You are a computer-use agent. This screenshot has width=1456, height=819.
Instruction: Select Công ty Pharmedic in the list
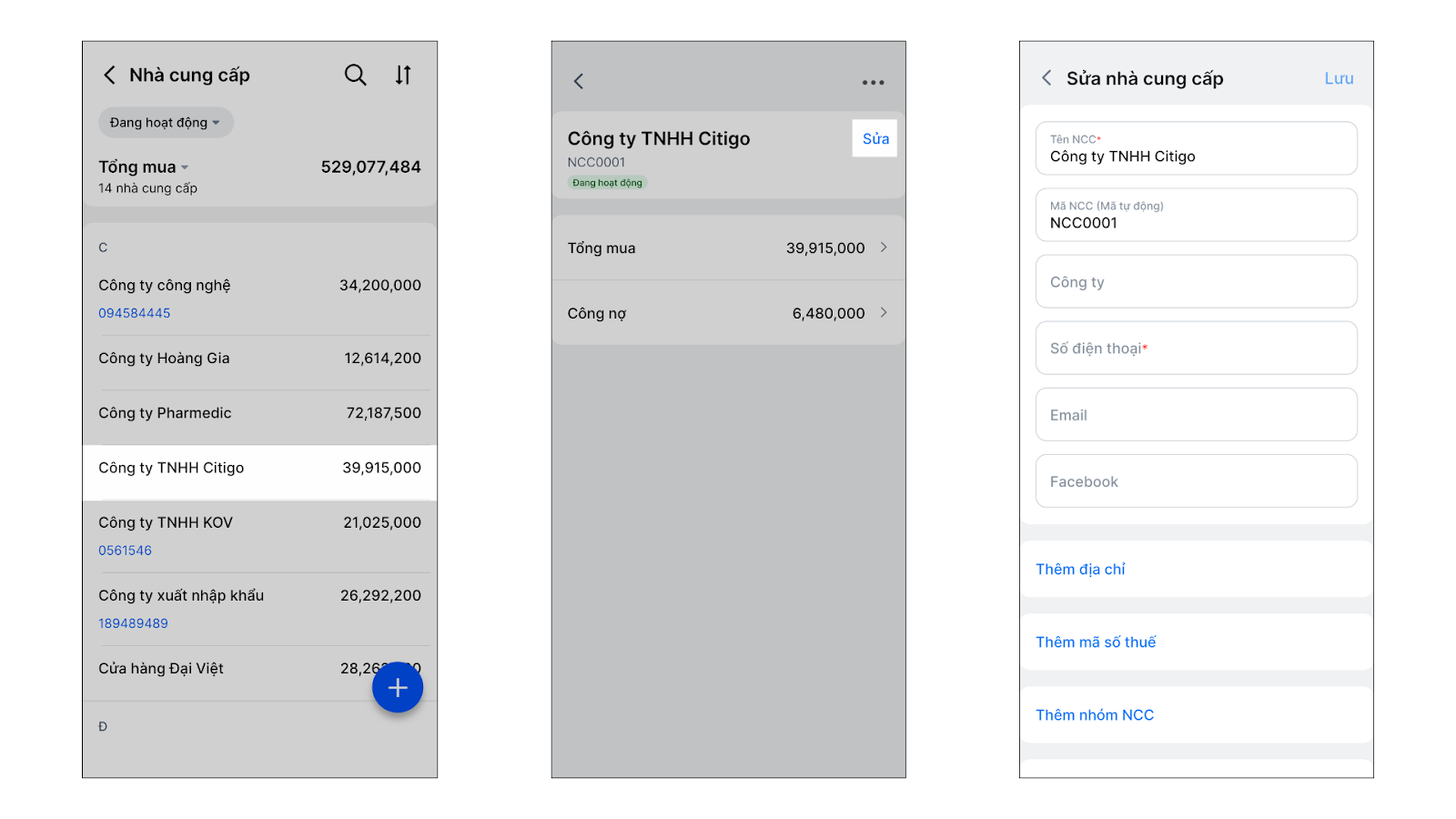coord(259,413)
